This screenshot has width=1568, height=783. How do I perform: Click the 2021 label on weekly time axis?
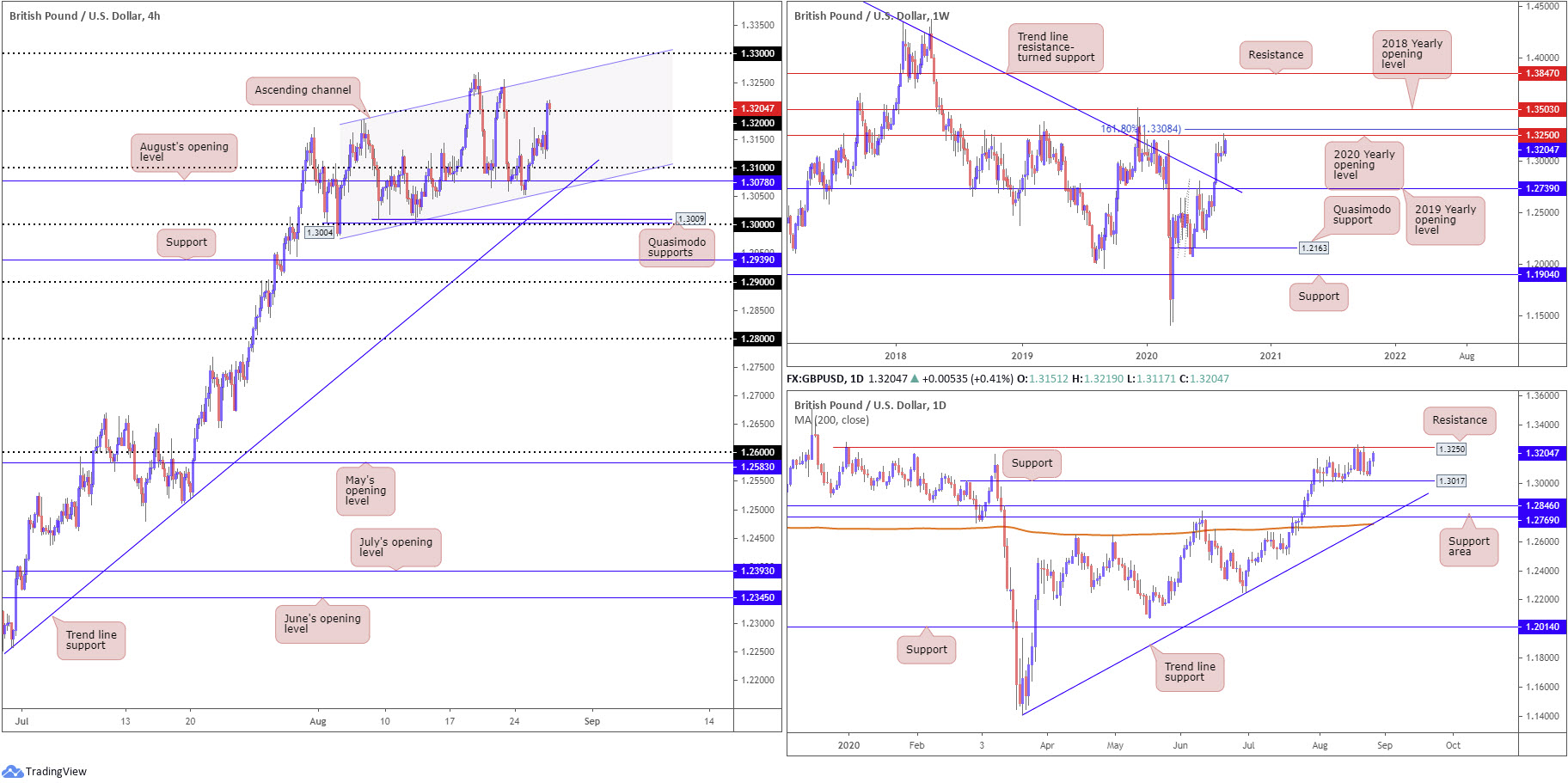click(1270, 356)
